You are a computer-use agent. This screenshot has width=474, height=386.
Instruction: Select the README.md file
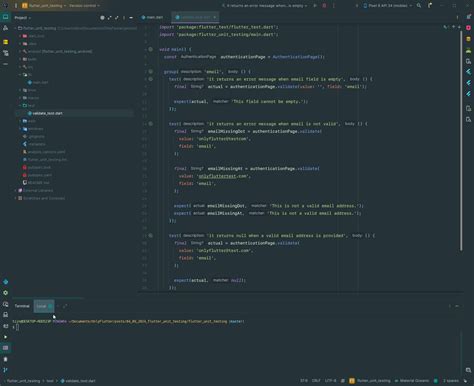(x=36, y=183)
